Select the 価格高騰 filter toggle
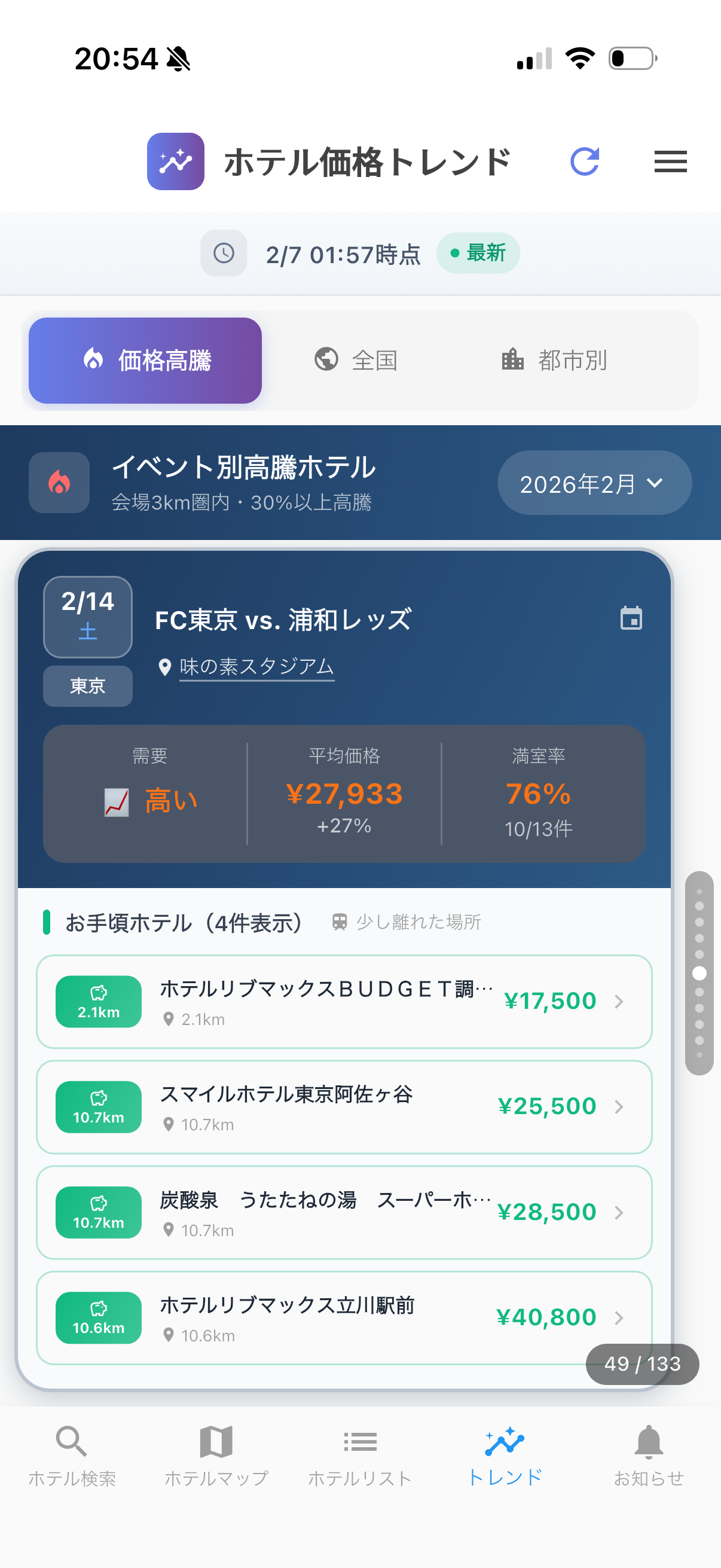This screenshot has height=1568, width=721. click(144, 360)
